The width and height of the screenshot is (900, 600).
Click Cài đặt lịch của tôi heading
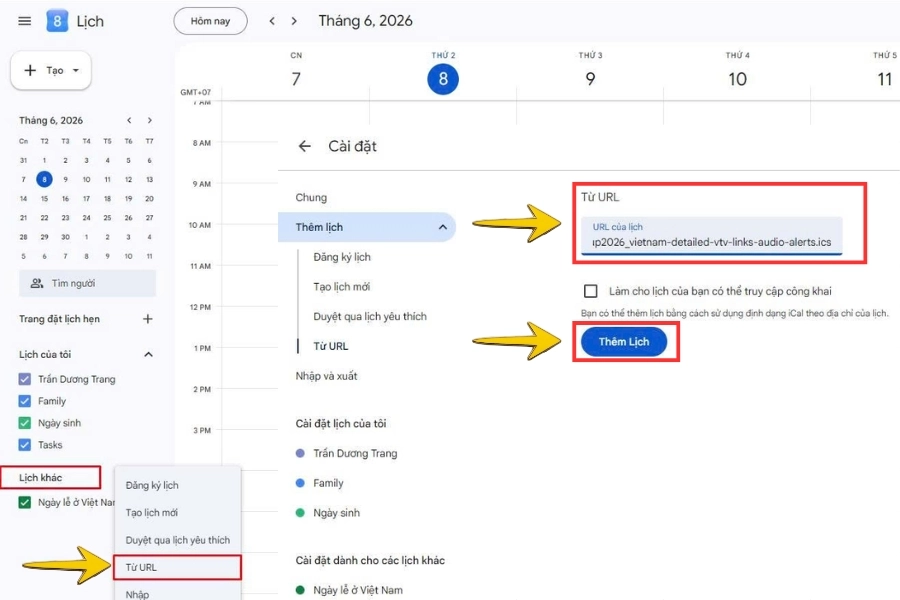coord(341,424)
